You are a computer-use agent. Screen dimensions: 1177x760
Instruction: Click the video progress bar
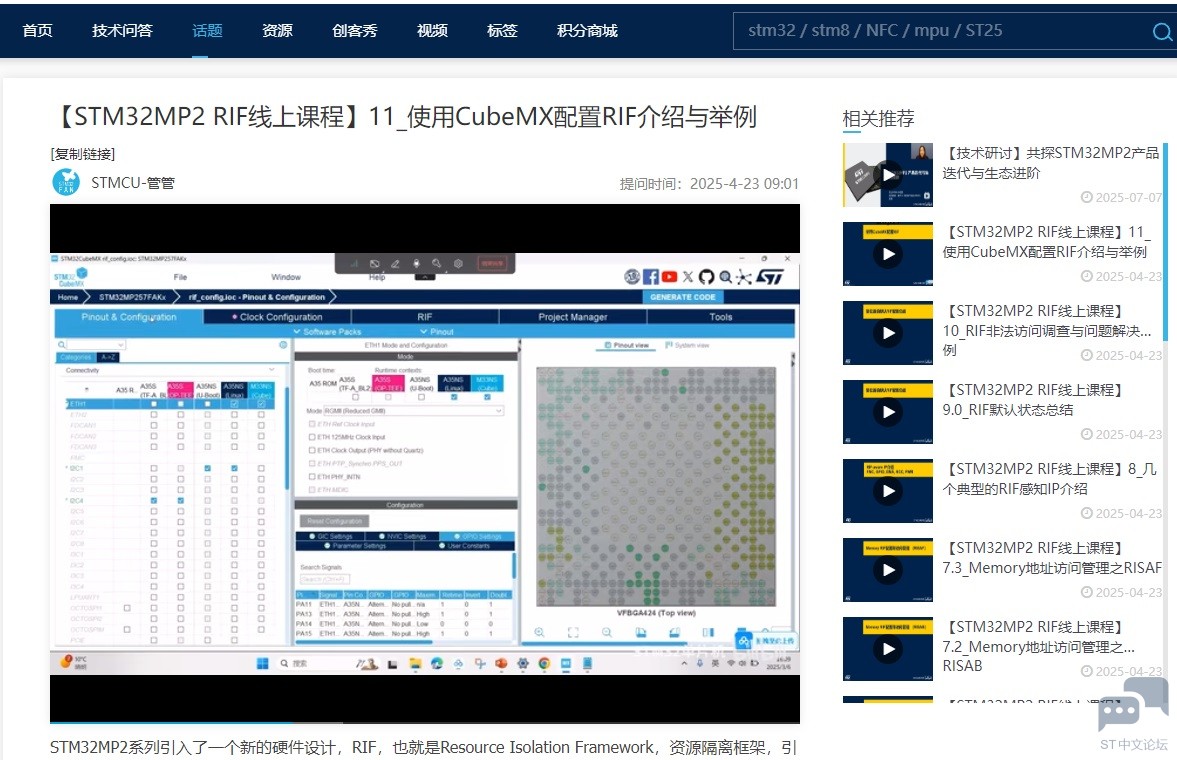pyautogui.click(x=425, y=722)
